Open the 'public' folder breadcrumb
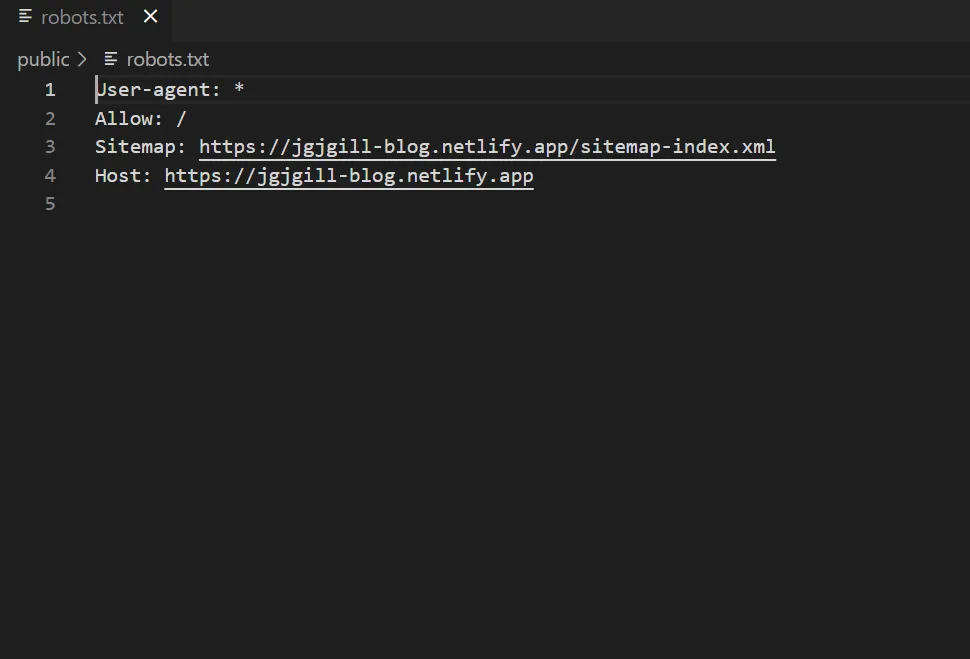 [43, 60]
